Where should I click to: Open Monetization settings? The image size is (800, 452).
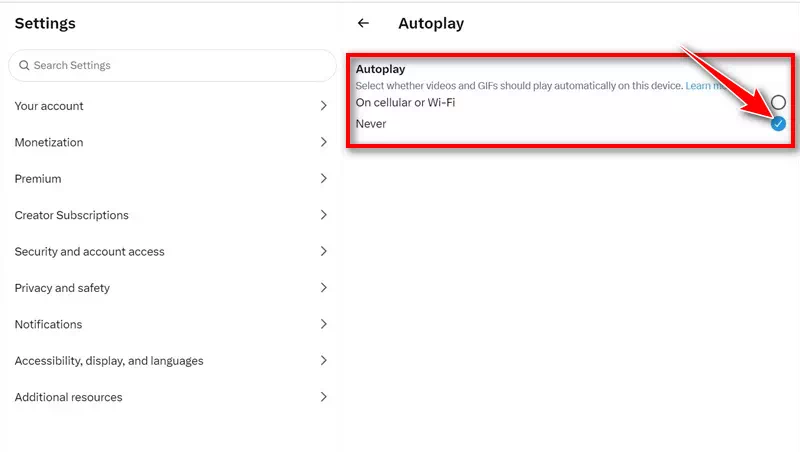(170, 142)
